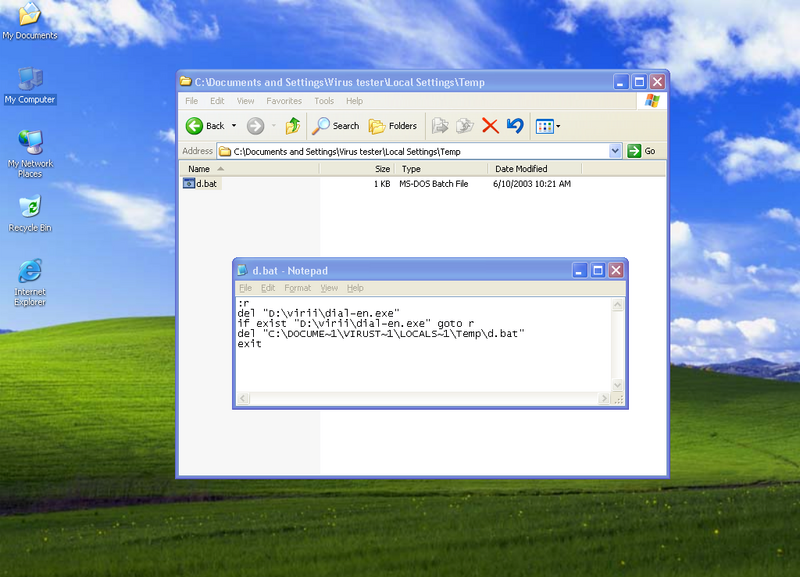Click the red Delete icon

[490, 126]
